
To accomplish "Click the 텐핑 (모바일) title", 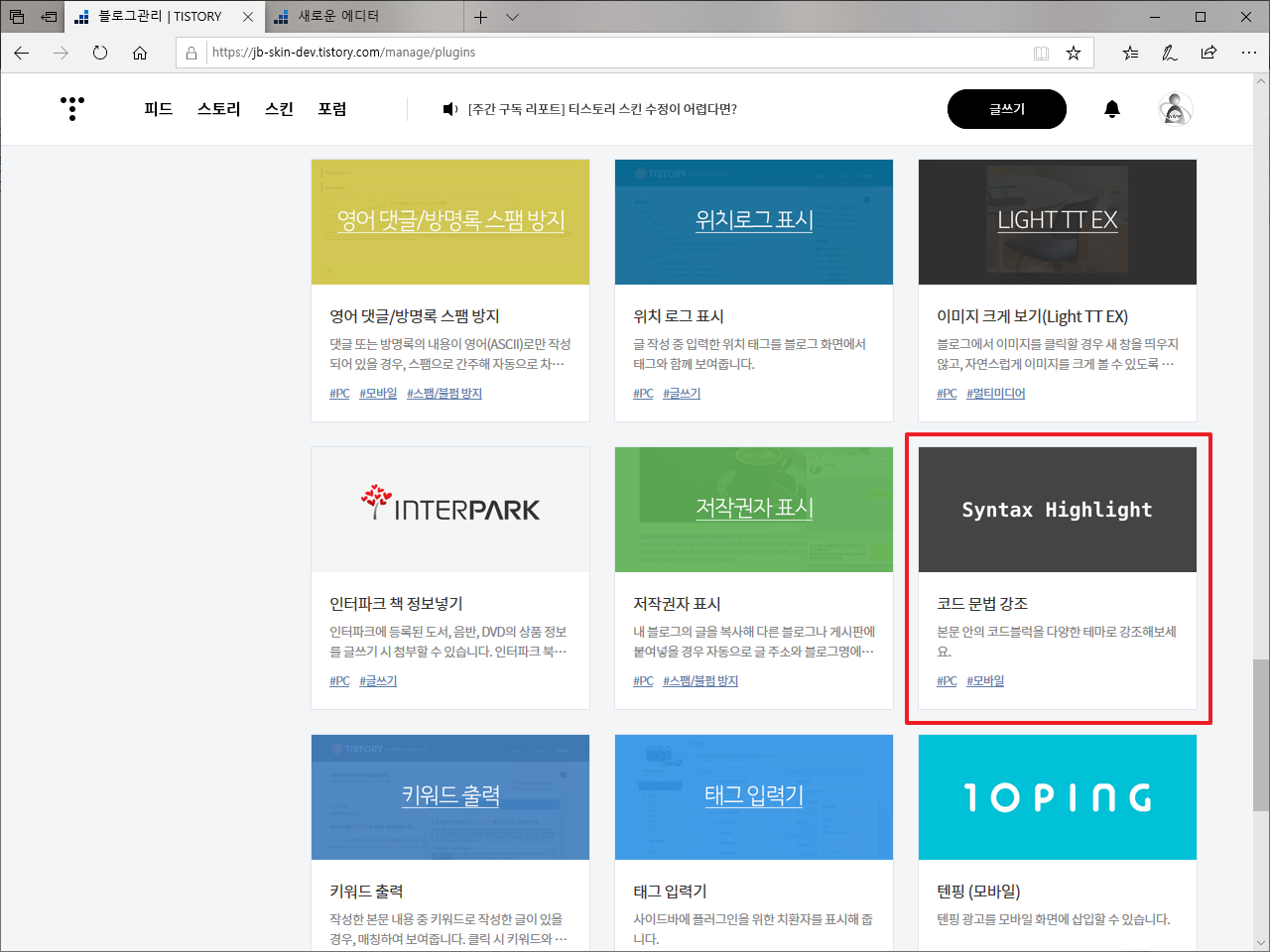I will coord(978,892).
